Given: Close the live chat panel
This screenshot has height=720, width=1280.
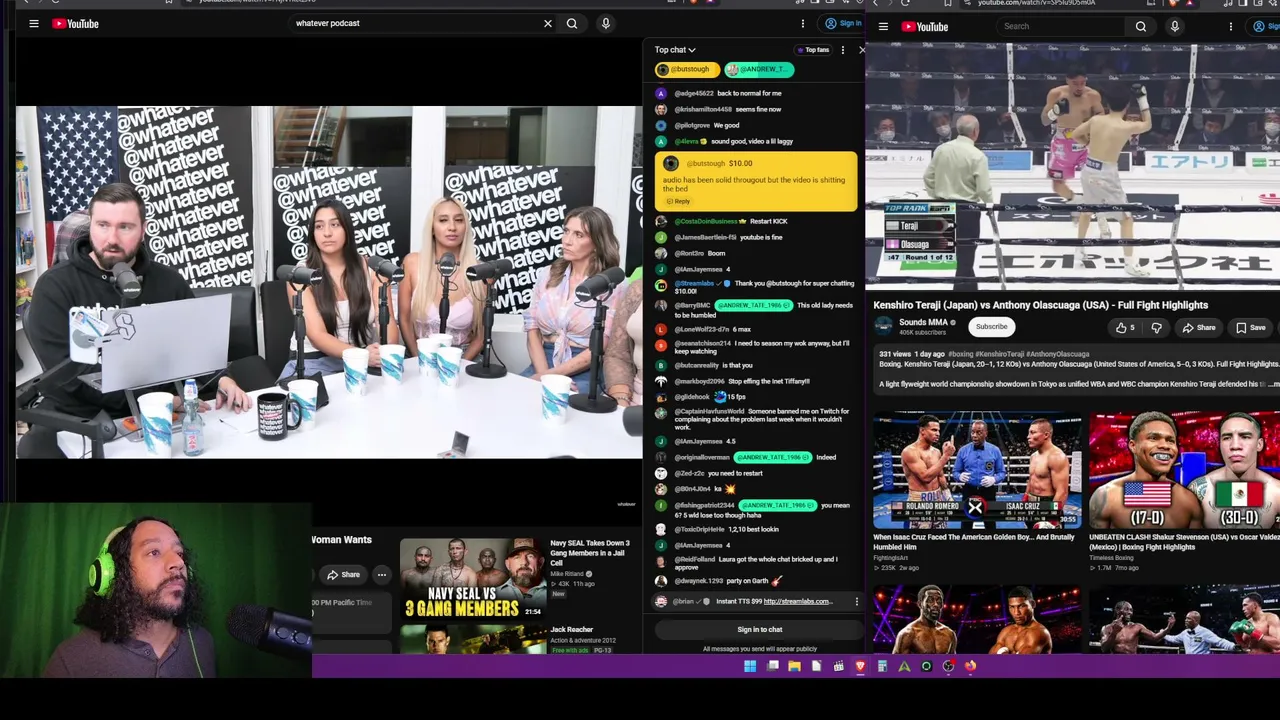Looking at the screenshot, I should (861, 50).
